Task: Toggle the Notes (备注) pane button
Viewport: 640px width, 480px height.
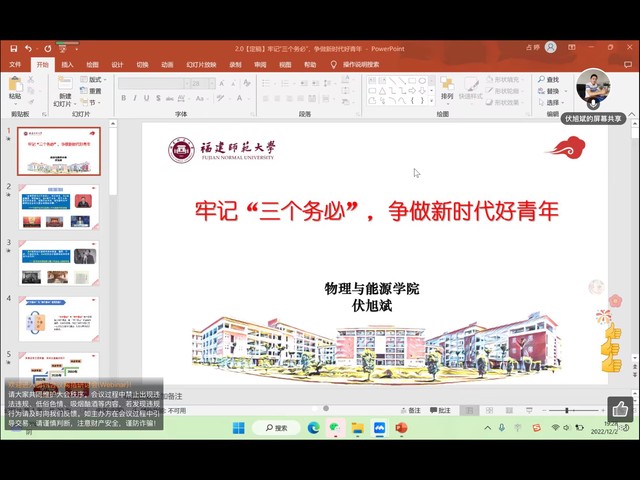Action: (x=410, y=410)
